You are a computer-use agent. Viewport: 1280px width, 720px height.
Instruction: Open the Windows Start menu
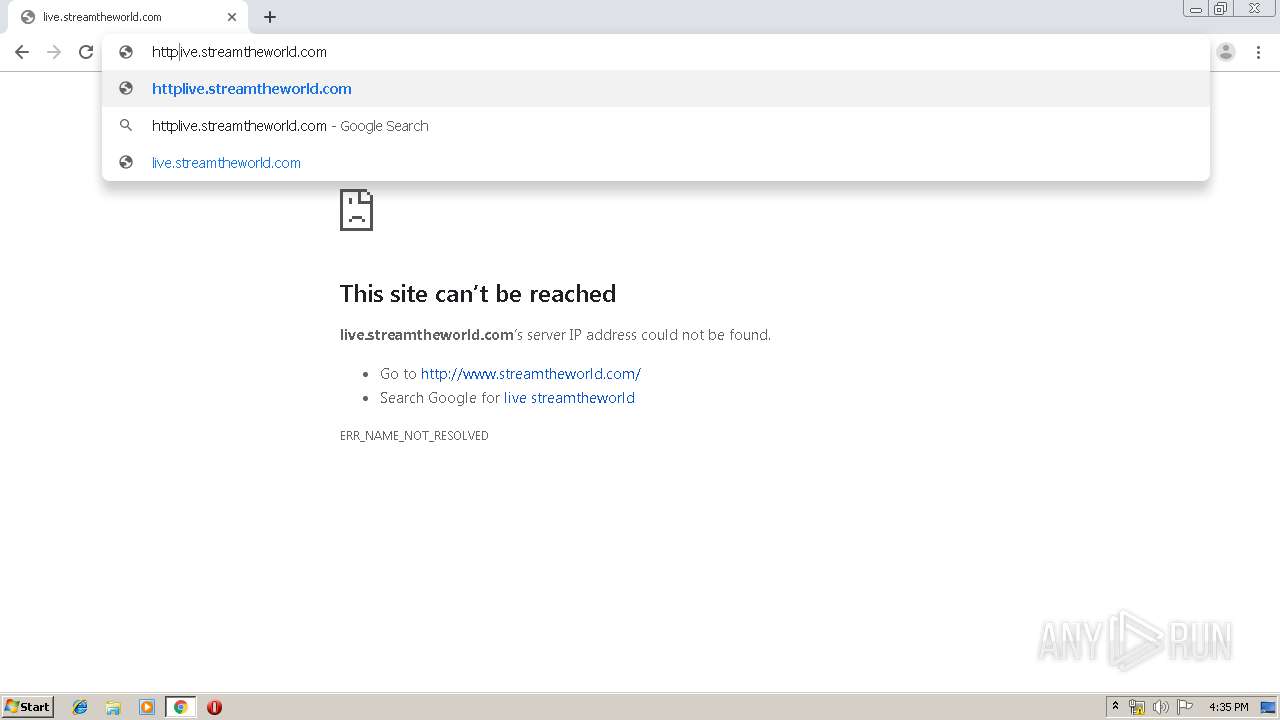point(28,707)
